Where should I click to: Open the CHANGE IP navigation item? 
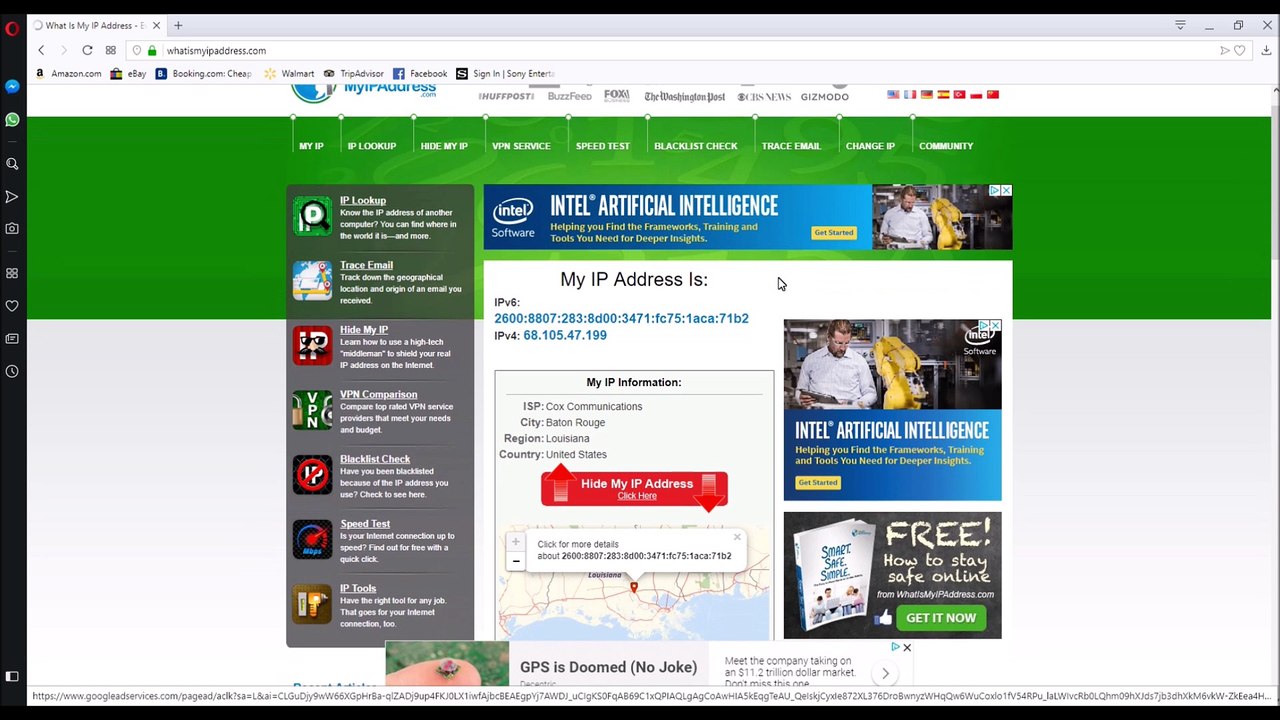[870, 146]
